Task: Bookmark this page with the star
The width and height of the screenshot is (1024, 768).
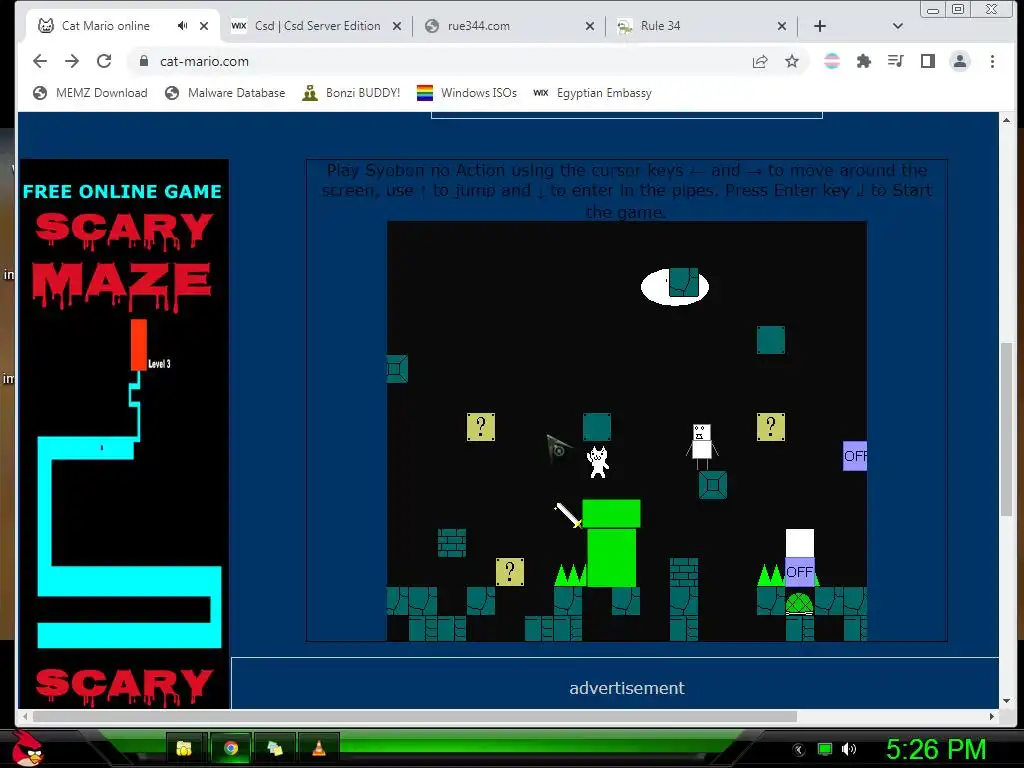Action: click(x=792, y=61)
